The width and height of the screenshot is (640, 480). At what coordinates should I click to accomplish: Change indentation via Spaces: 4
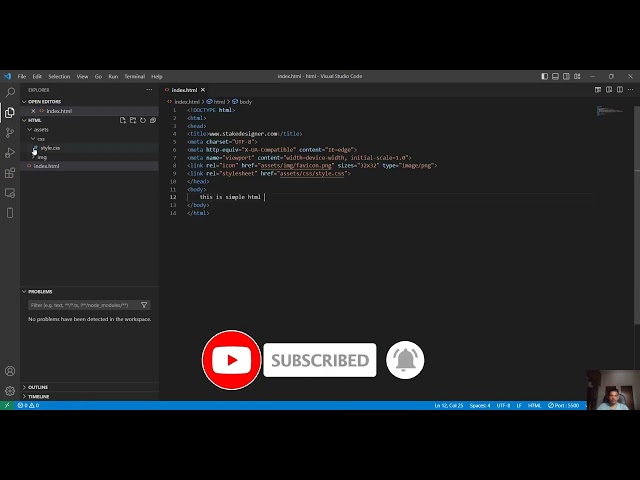click(480, 405)
